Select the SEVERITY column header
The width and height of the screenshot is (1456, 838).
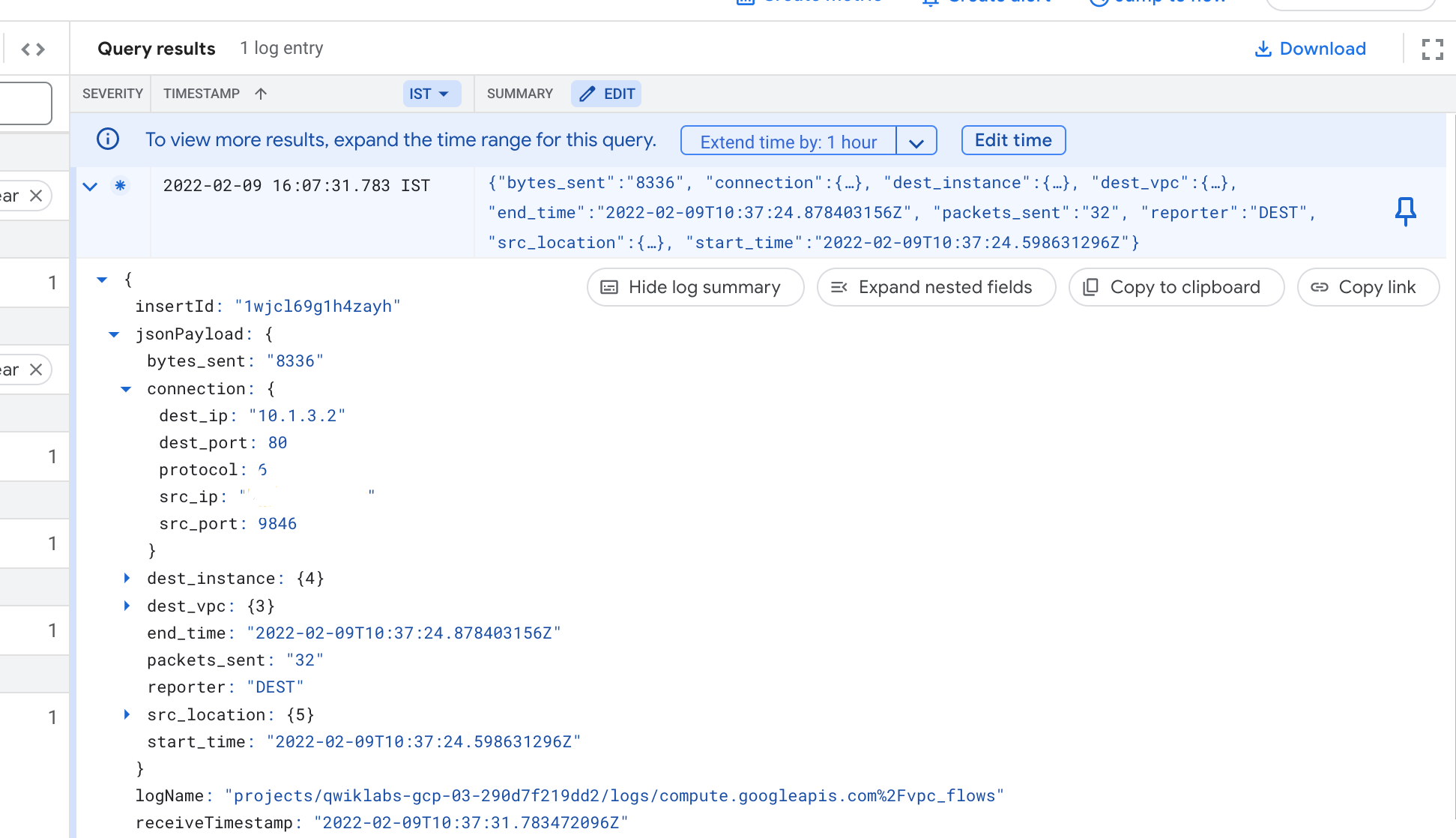coord(113,94)
